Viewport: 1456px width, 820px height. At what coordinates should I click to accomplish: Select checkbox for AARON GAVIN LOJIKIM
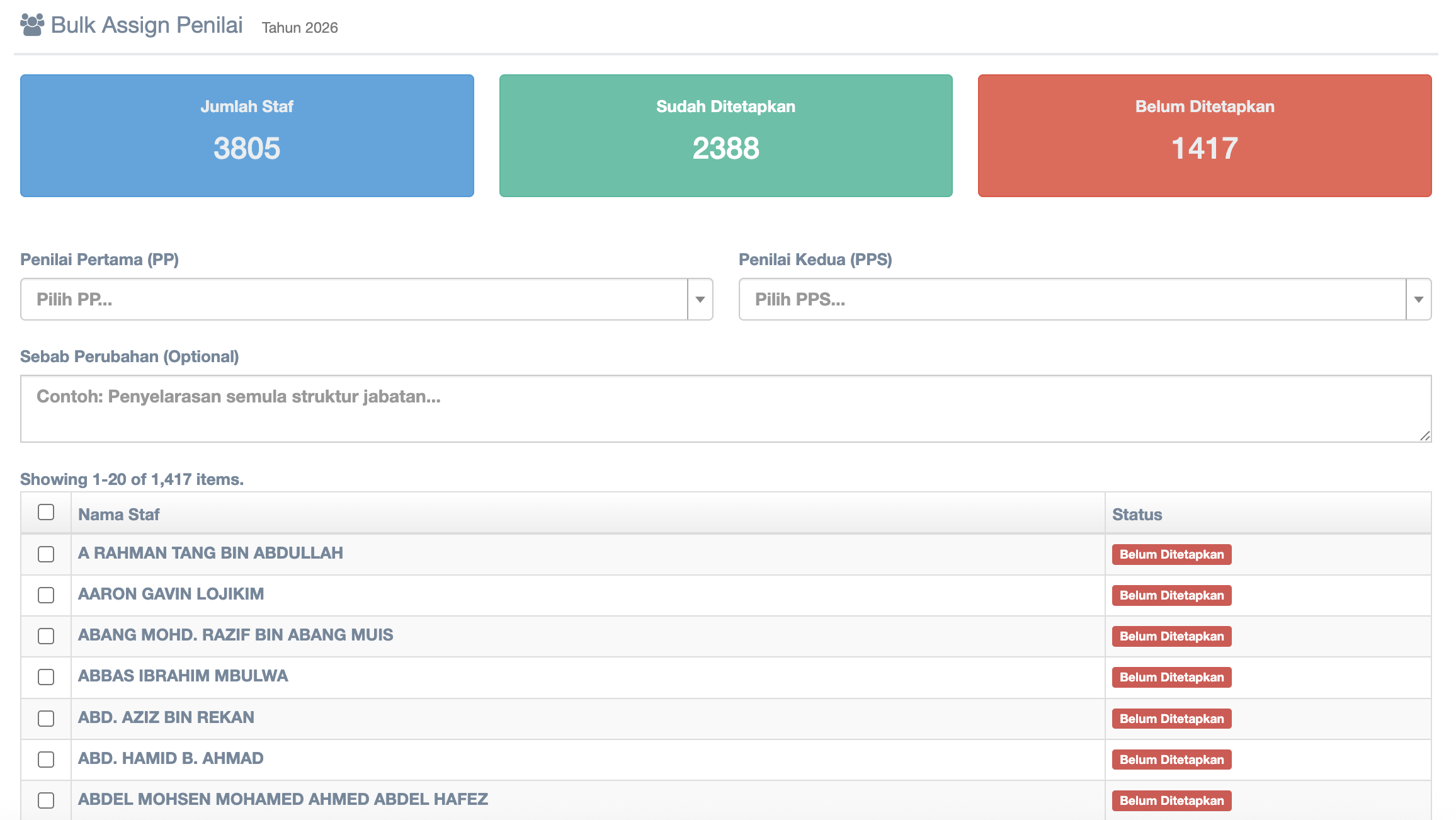coord(46,595)
